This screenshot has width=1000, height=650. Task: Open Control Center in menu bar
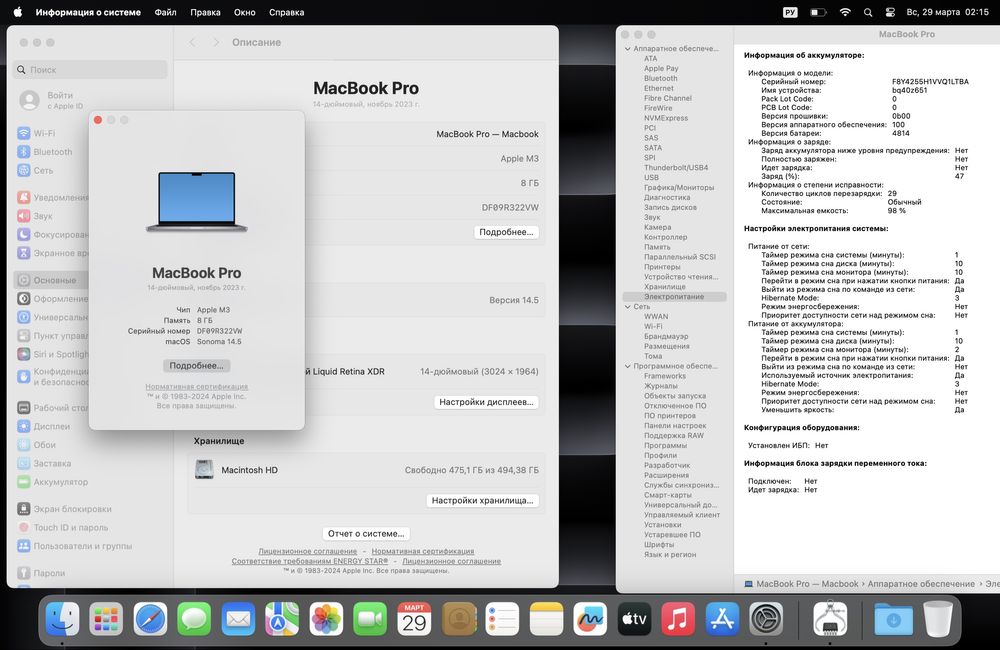890,12
